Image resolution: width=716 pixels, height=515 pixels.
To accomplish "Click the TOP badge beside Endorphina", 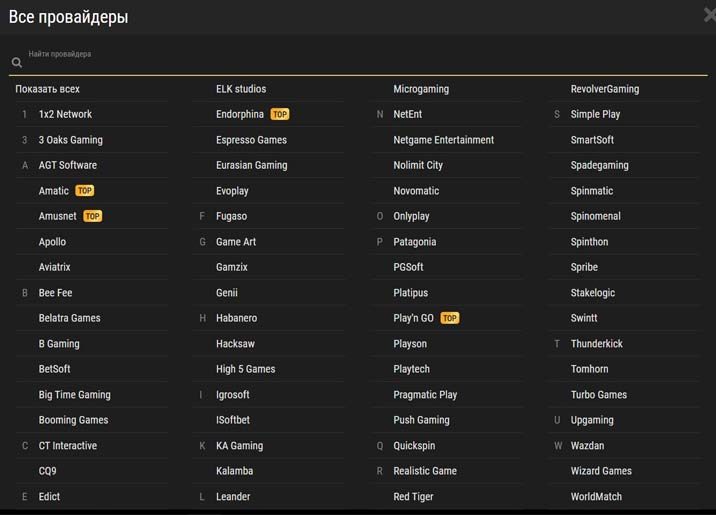I will 280,115.
